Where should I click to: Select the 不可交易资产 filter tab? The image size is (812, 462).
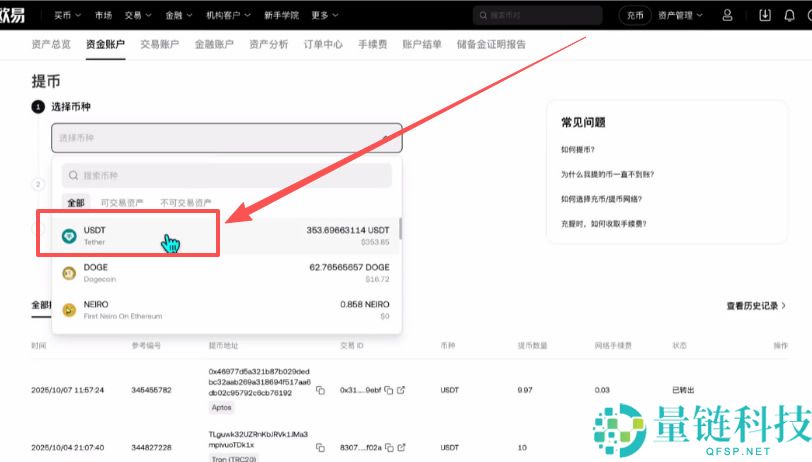click(185, 203)
